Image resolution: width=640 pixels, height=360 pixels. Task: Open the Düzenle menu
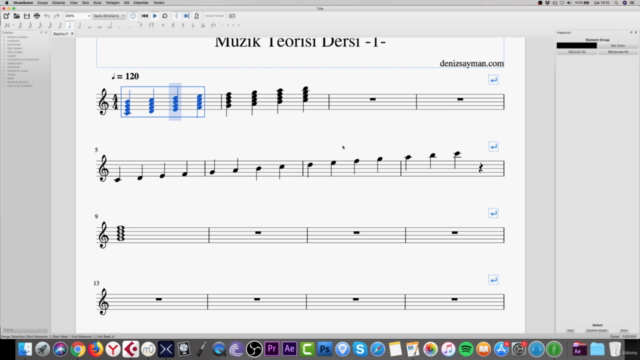pyautogui.click(x=59, y=2)
